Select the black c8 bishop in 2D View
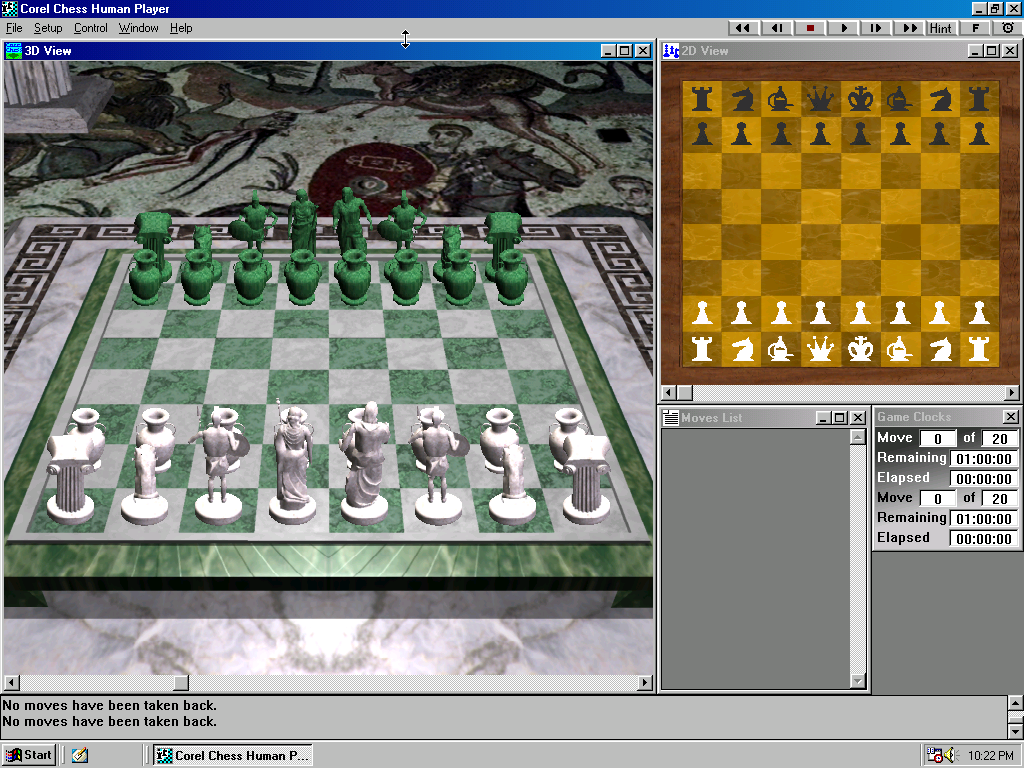The width and height of the screenshot is (1024, 768). 780,99
